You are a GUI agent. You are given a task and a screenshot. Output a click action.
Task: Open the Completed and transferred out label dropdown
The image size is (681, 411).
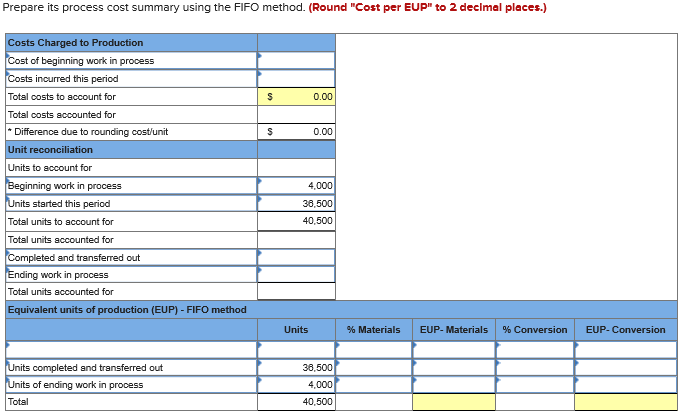(132, 258)
